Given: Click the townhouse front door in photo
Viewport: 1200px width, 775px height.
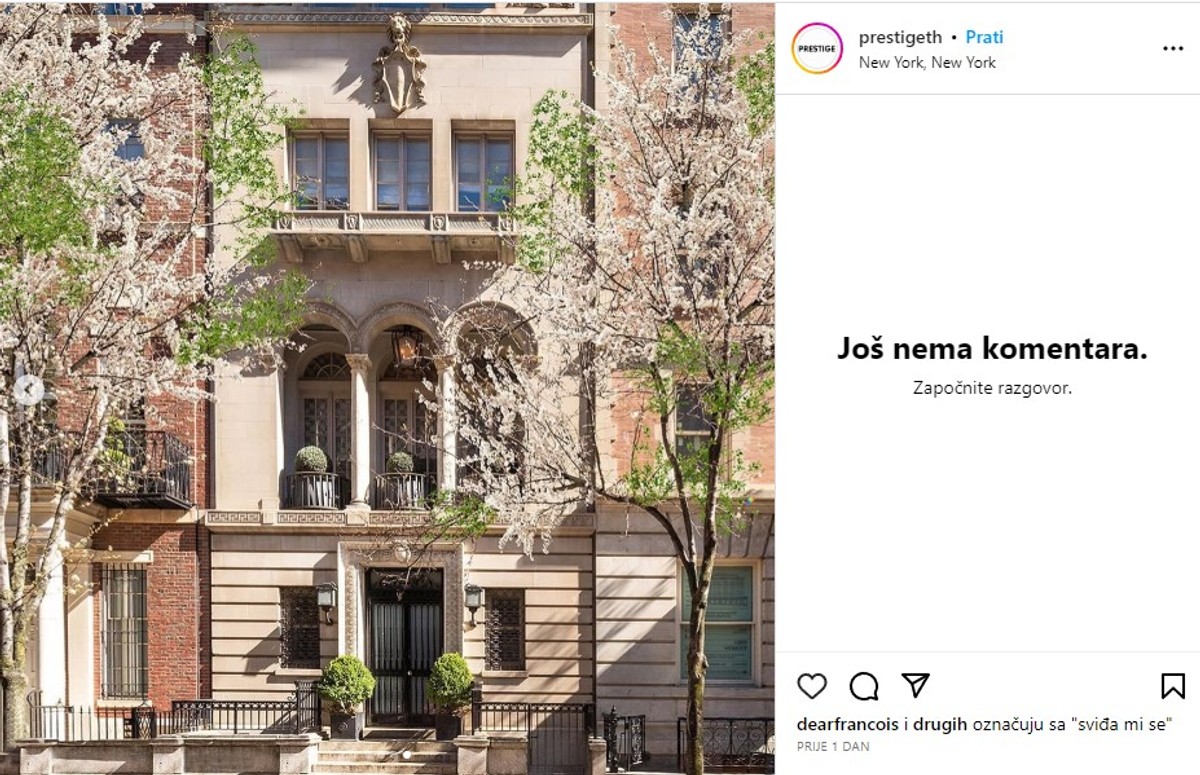Looking at the screenshot, I should (x=403, y=646).
